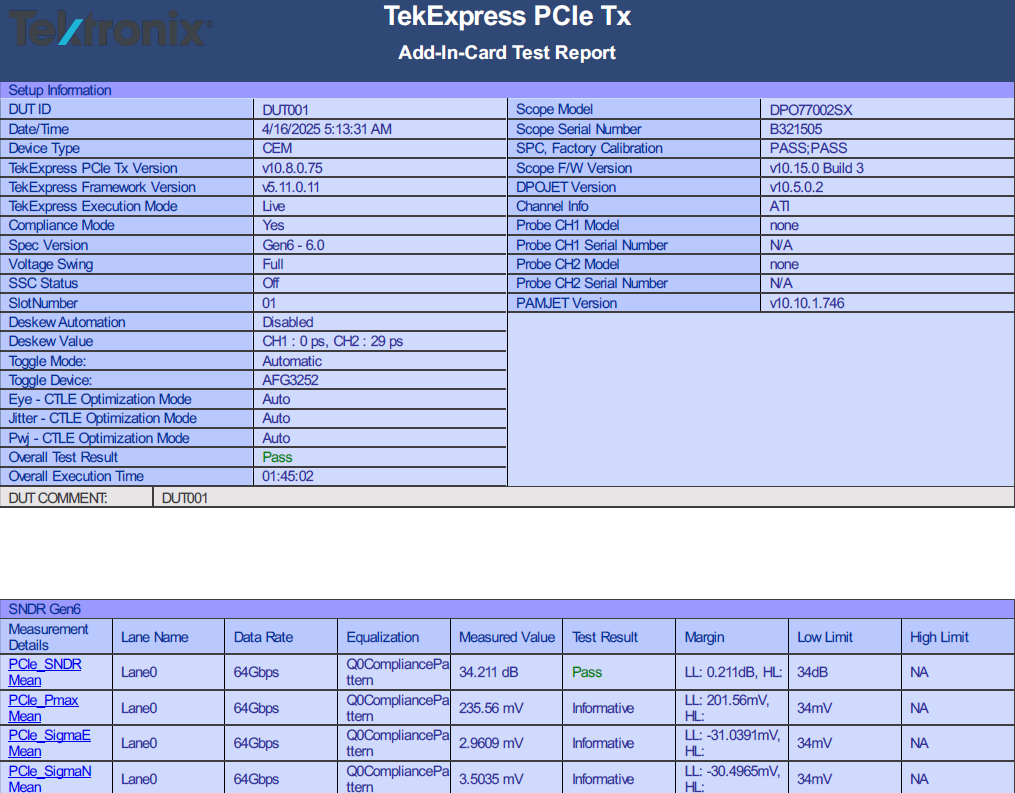Select measured value '3.5035 mV'
Viewport: 1015px width, 793px height.
pos(491,779)
